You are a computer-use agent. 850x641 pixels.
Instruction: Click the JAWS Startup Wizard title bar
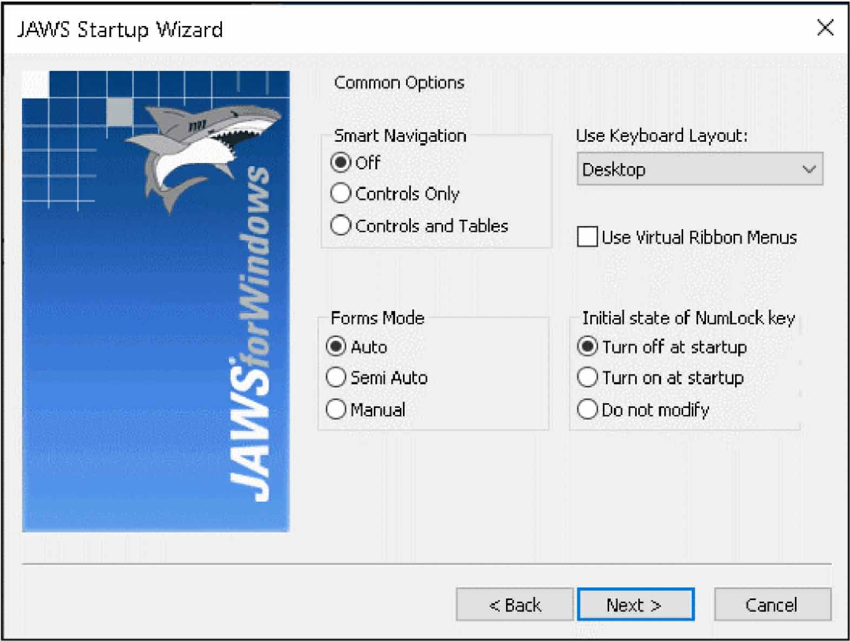[400, 29]
